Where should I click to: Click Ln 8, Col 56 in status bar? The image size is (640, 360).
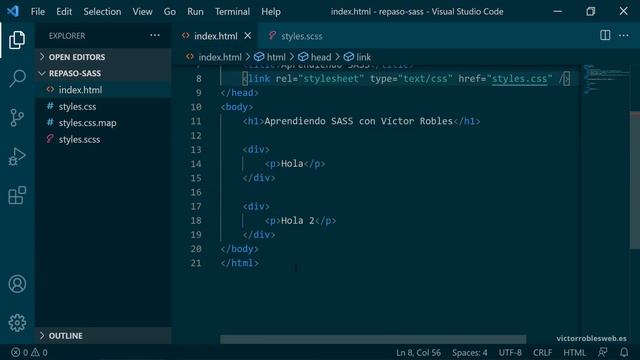click(418, 352)
